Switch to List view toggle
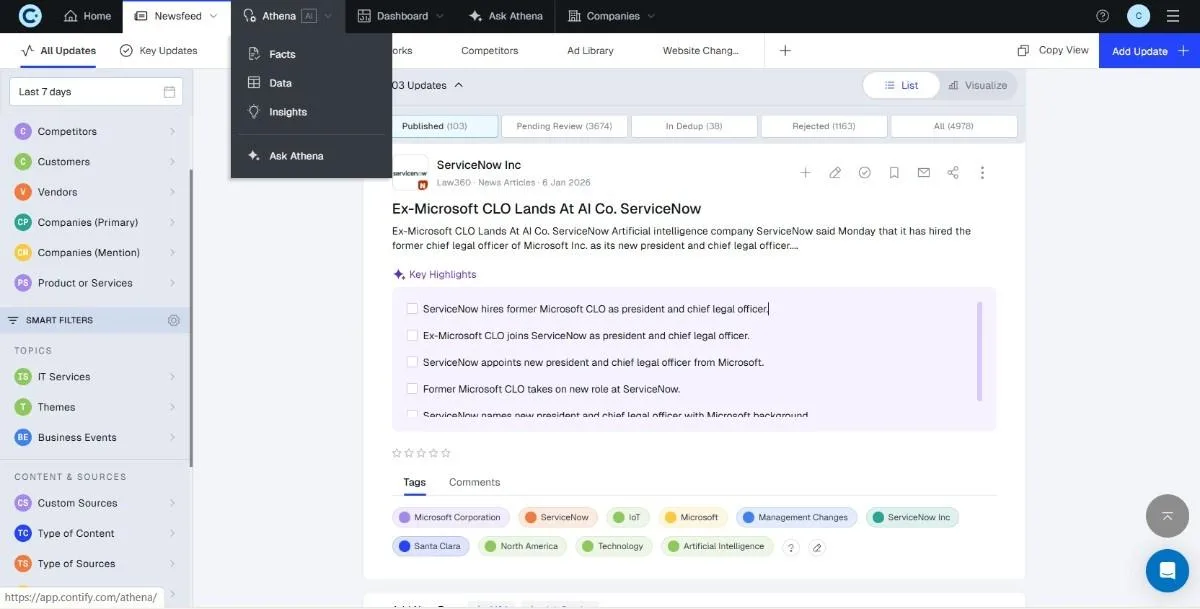The image size is (1200, 609). [x=902, y=85]
